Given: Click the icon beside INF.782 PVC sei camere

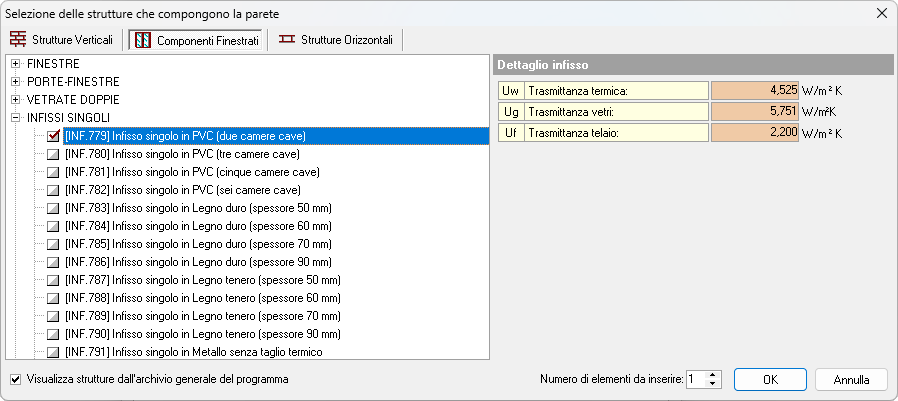Looking at the screenshot, I should coord(54,190).
